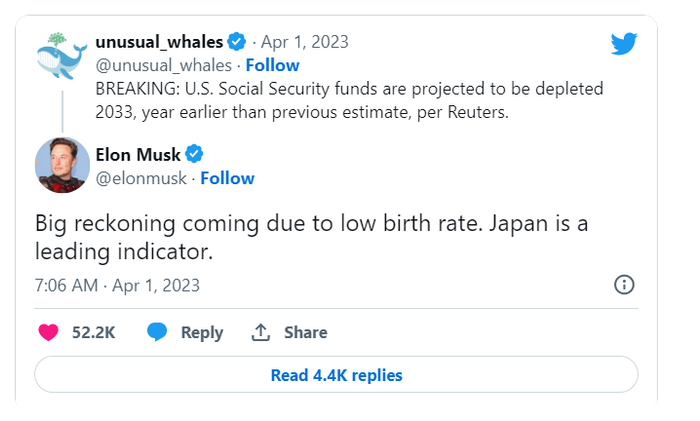Click the unusual_whales display name
Image resolution: width=700 pixels, height=421 pixels.
point(159,42)
